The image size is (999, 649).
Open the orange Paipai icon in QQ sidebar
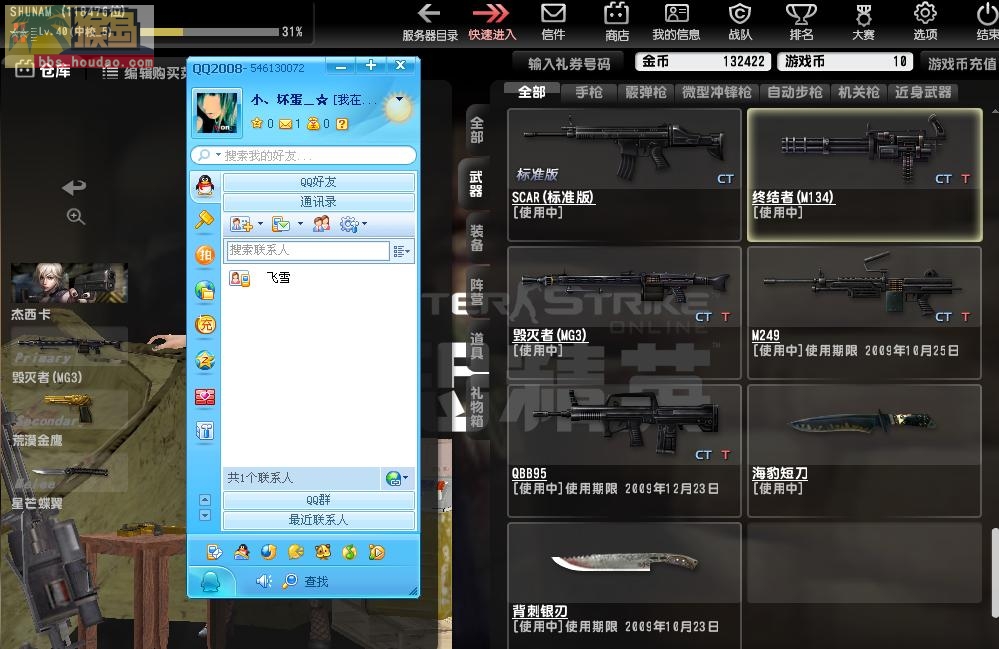tap(205, 255)
